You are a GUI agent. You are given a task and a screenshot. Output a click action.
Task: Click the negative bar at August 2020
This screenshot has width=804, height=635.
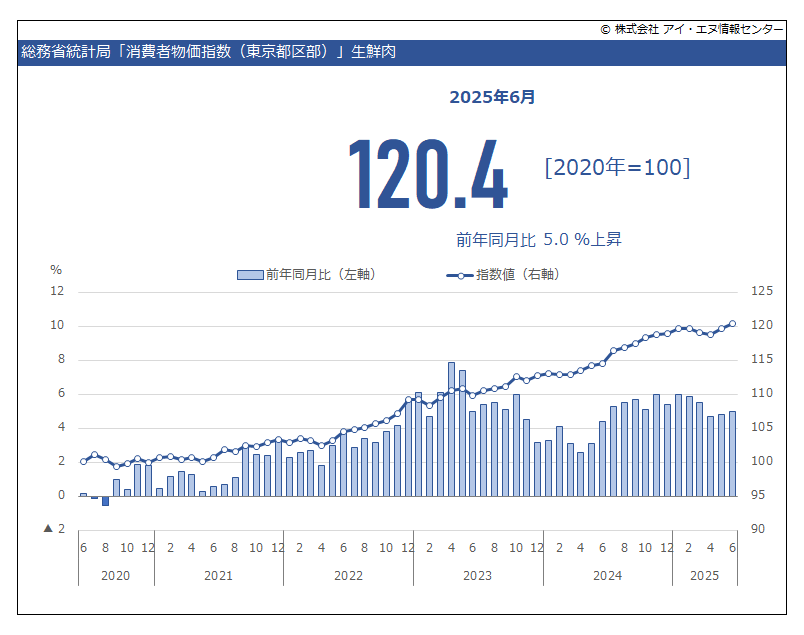[x=105, y=501]
